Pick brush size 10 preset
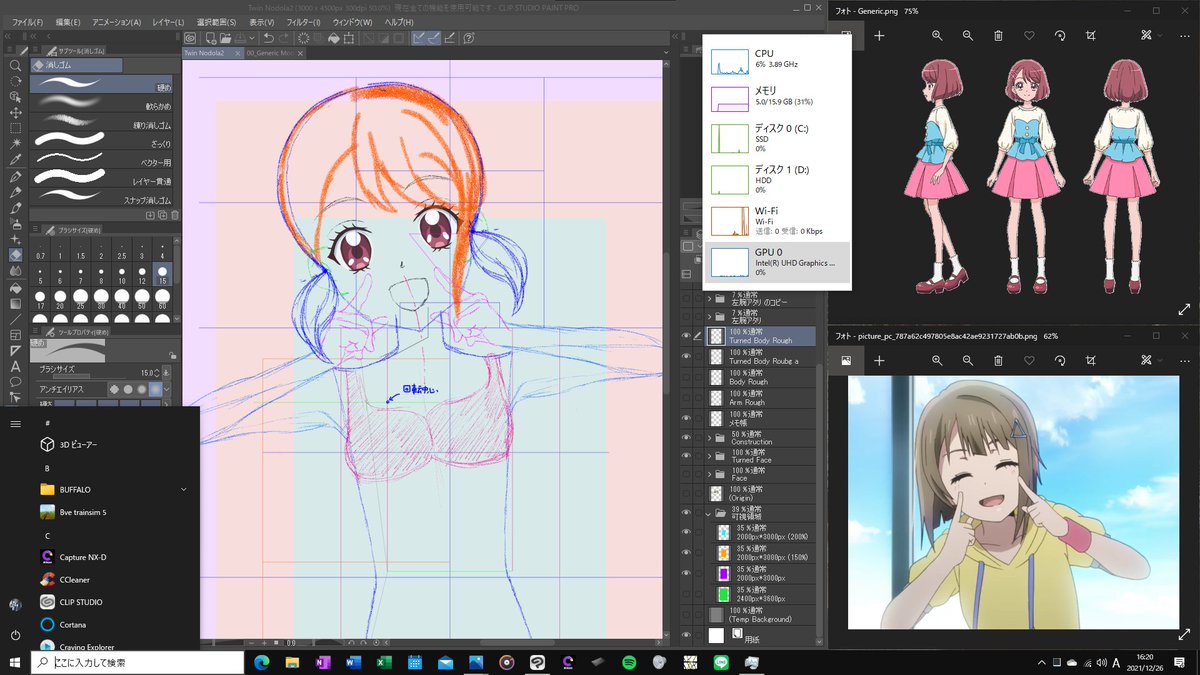 pos(123,274)
